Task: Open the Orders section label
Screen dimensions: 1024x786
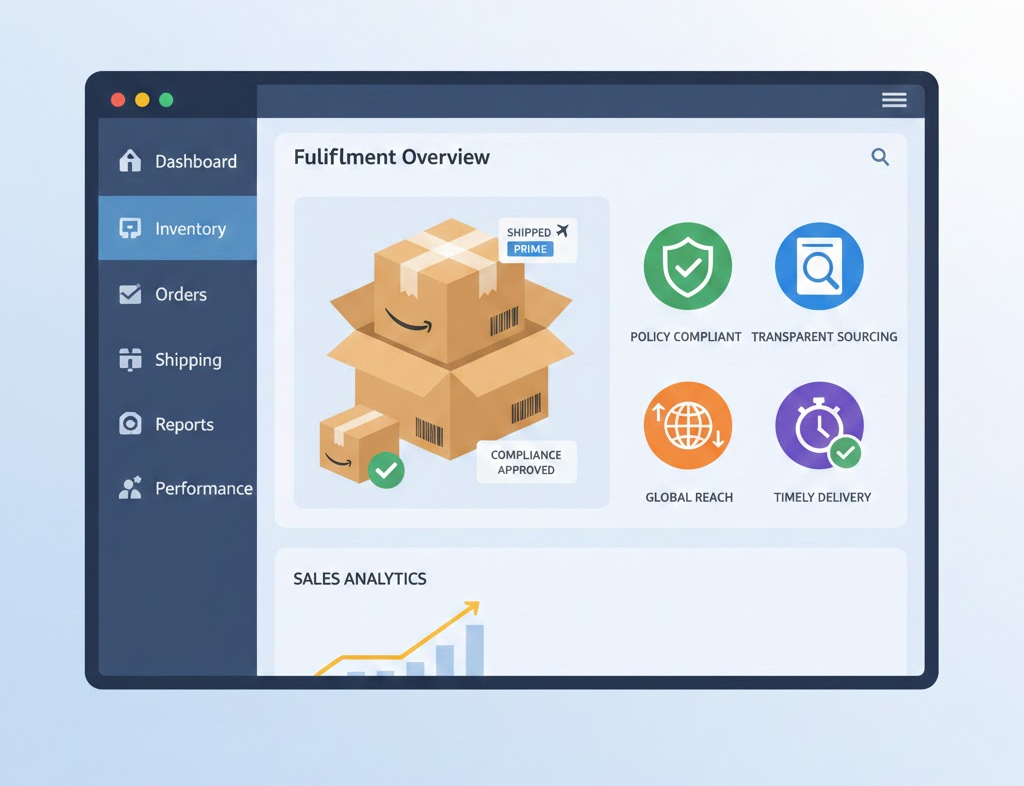Action: click(181, 294)
